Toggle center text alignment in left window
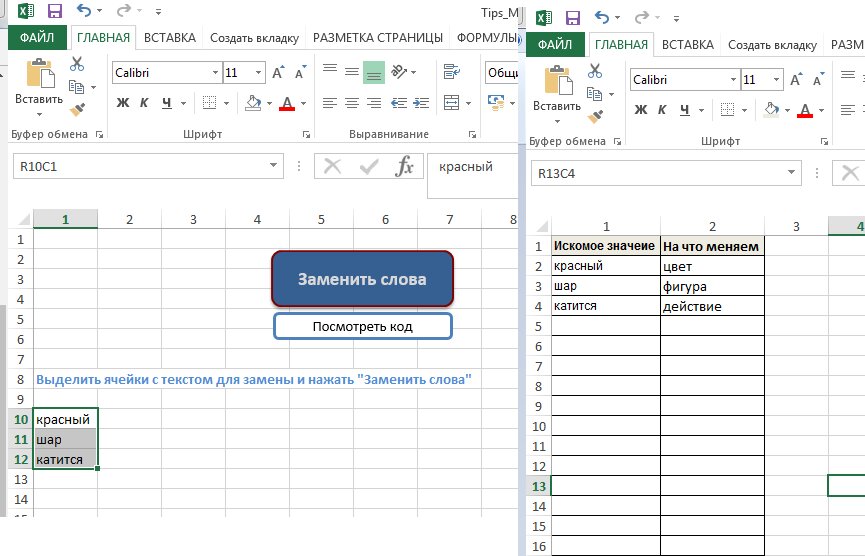The width and height of the screenshot is (865, 556). pyautogui.click(x=352, y=103)
